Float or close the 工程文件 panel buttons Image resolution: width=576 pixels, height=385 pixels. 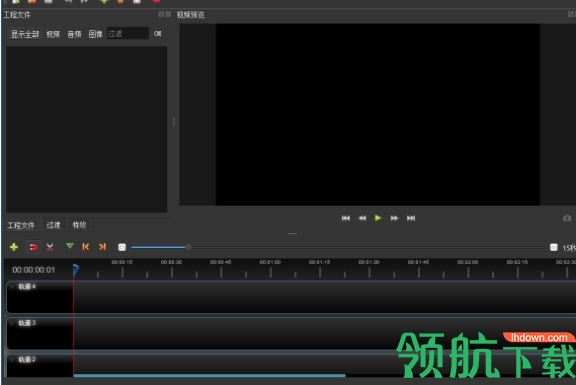(165, 14)
